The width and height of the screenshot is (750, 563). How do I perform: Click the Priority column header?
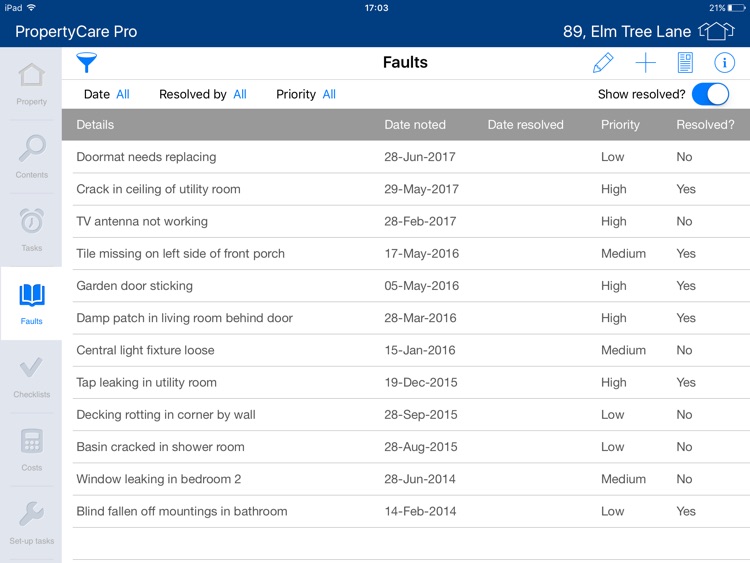tap(620, 125)
